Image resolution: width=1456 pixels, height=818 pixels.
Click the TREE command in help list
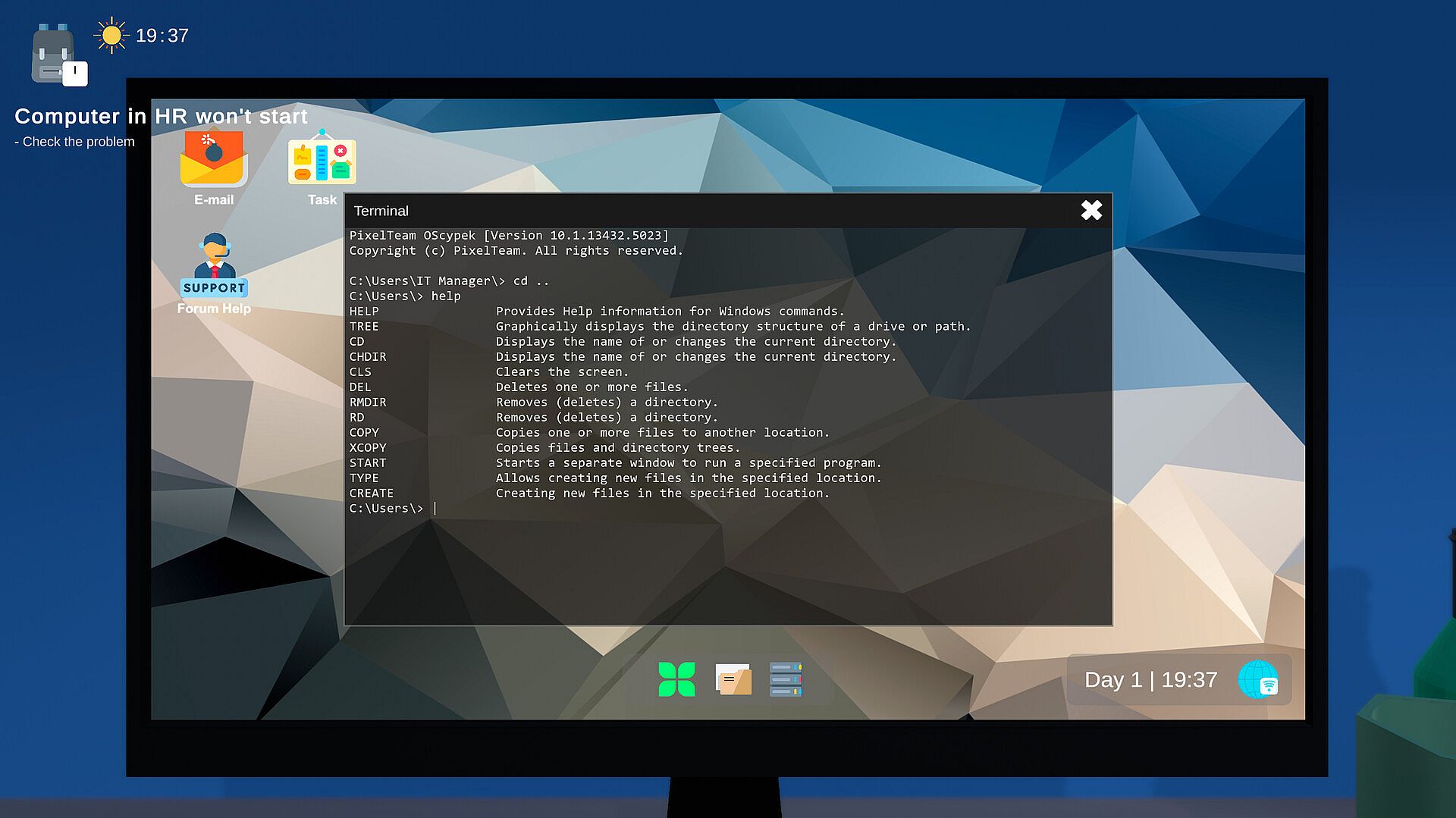pos(364,327)
